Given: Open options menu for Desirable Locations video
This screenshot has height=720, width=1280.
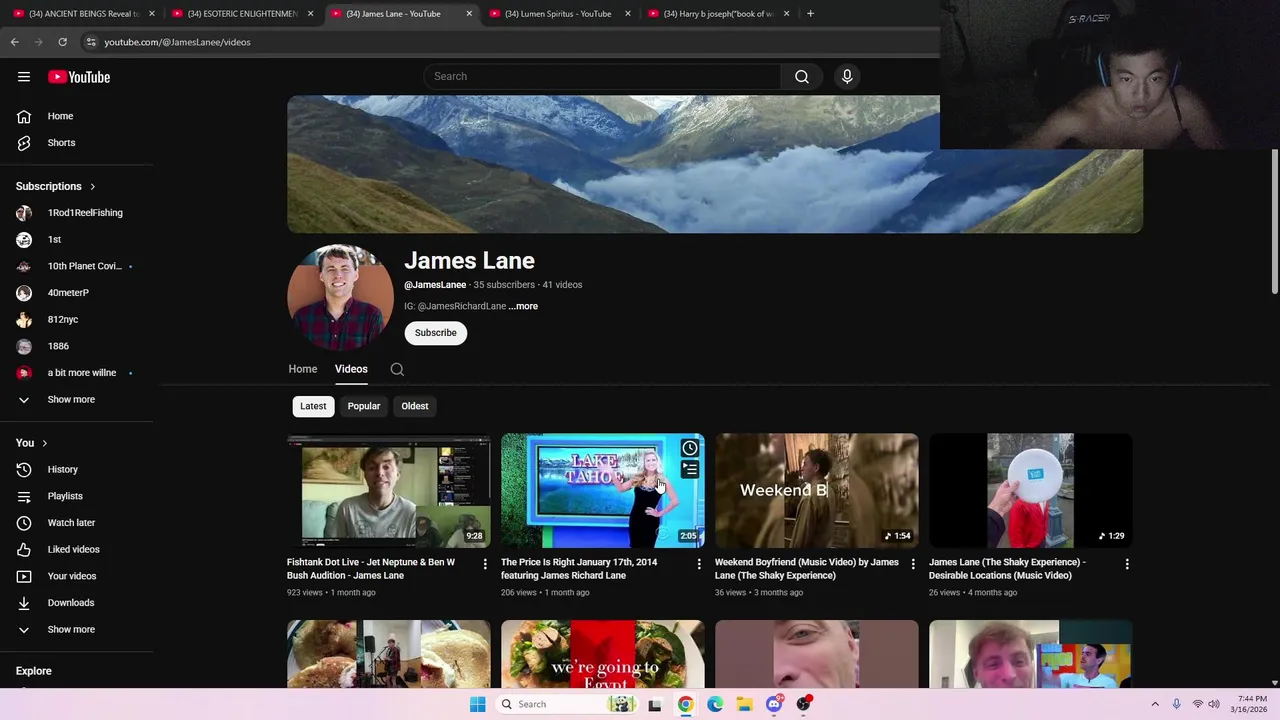Looking at the screenshot, I should point(1127,564).
